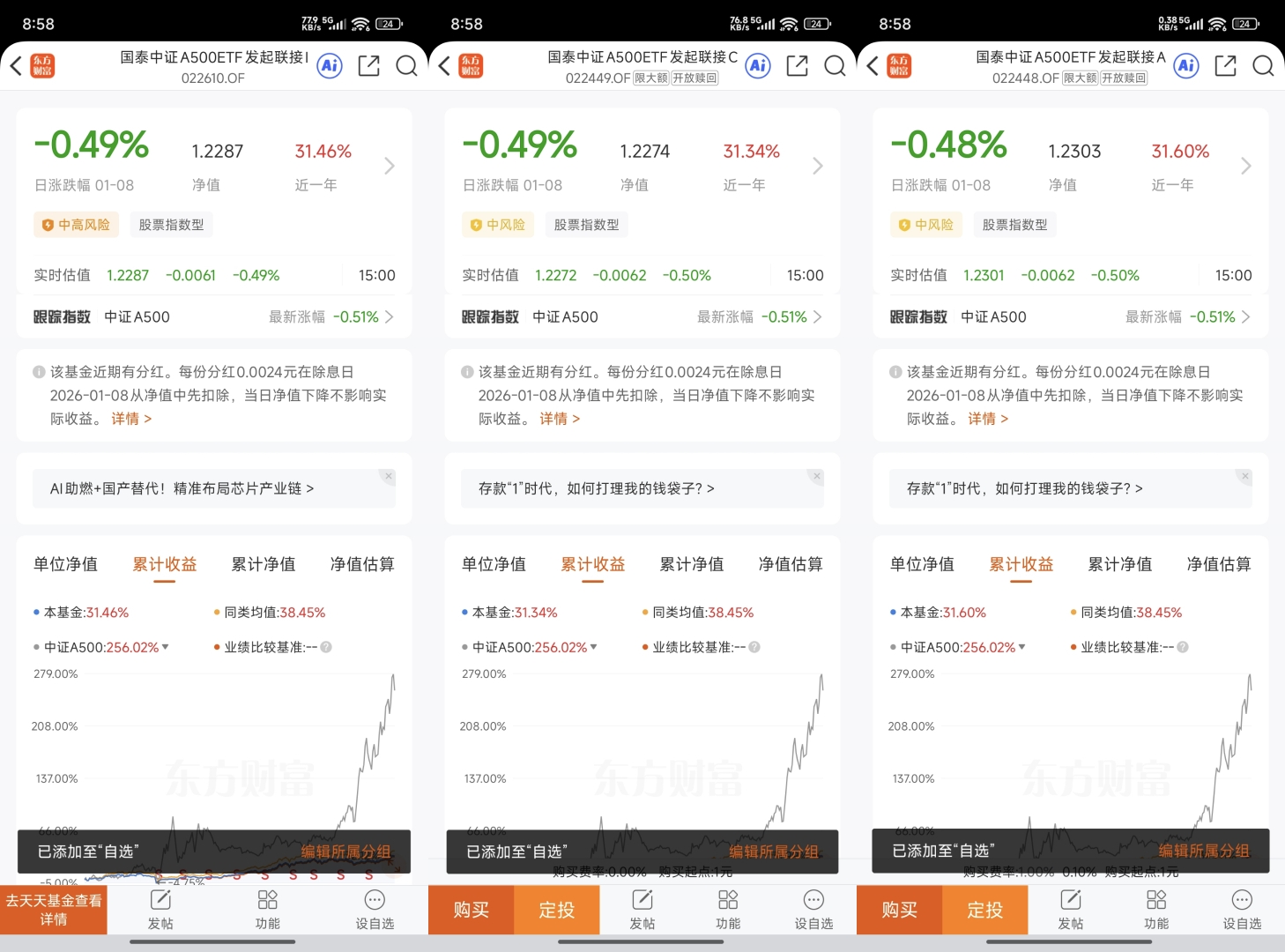
Task: Tap 发帖 icon on the 022449.OF page
Action: (642, 910)
